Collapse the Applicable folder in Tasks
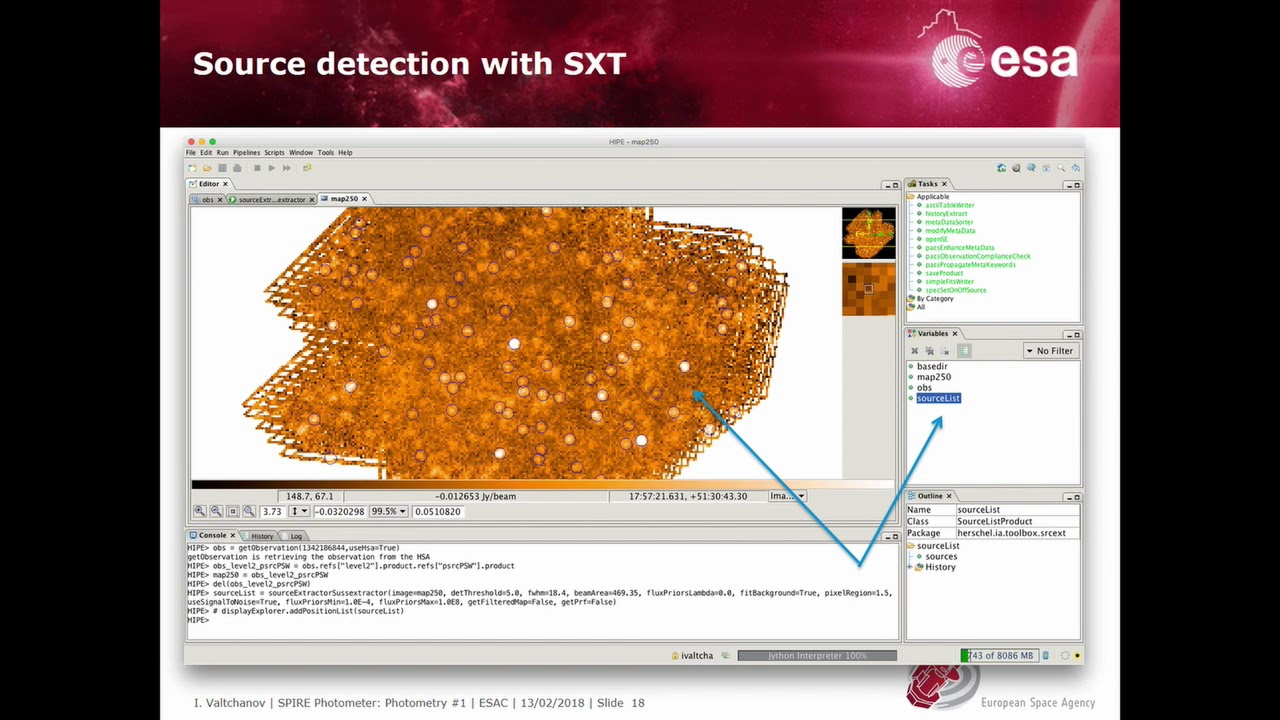 [911, 196]
